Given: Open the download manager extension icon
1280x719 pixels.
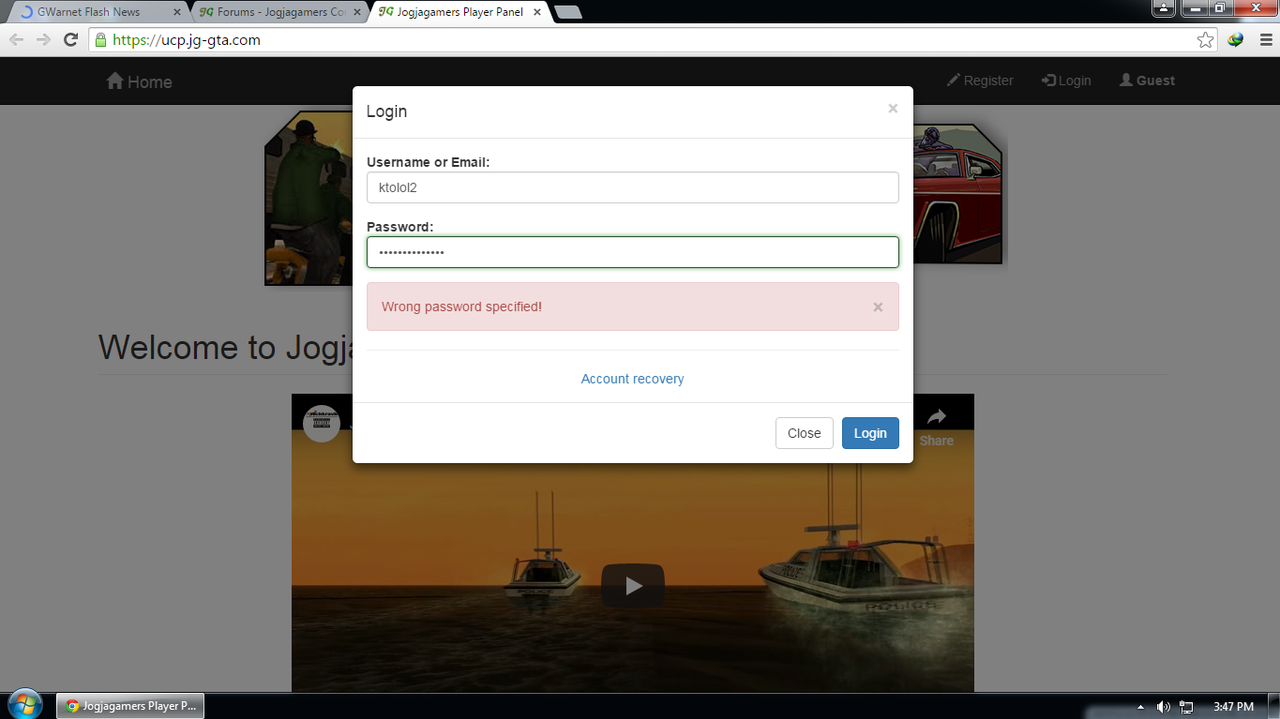Looking at the screenshot, I should pyautogui.click(x=1236, y=40).
